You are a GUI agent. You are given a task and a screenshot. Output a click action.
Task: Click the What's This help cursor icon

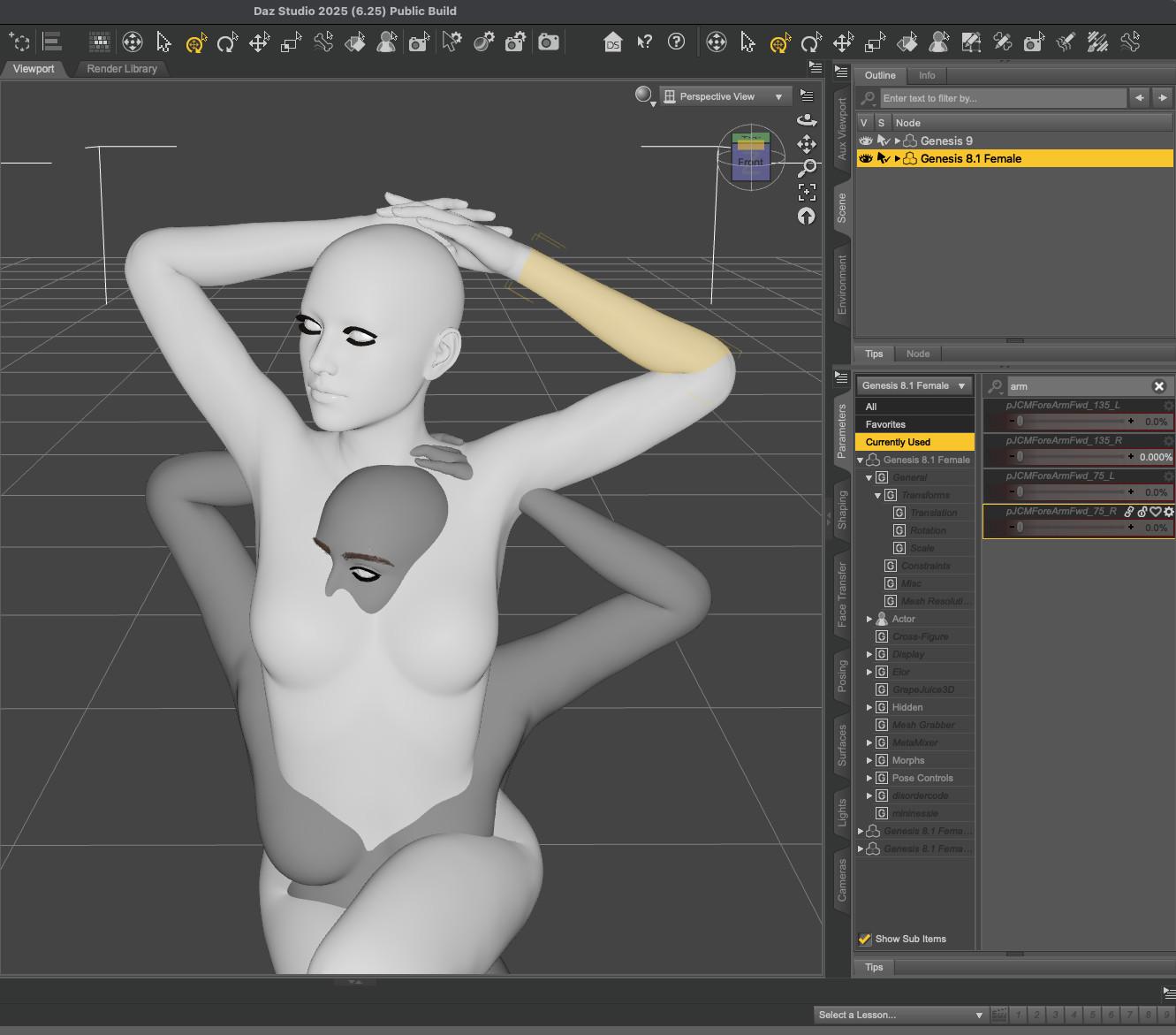click(645, 42)
